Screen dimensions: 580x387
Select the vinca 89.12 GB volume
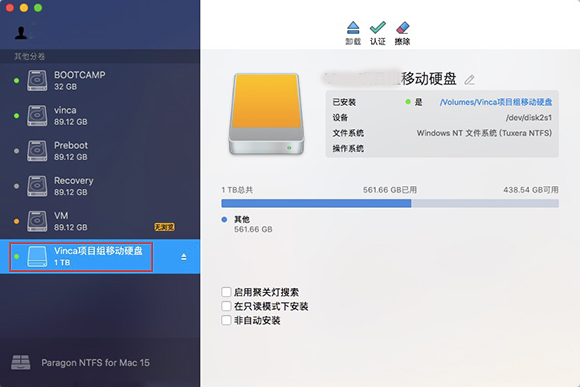[100, 116]
